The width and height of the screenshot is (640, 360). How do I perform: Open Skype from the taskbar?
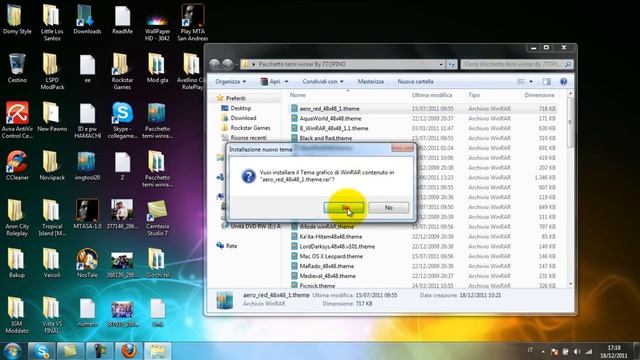42,351
